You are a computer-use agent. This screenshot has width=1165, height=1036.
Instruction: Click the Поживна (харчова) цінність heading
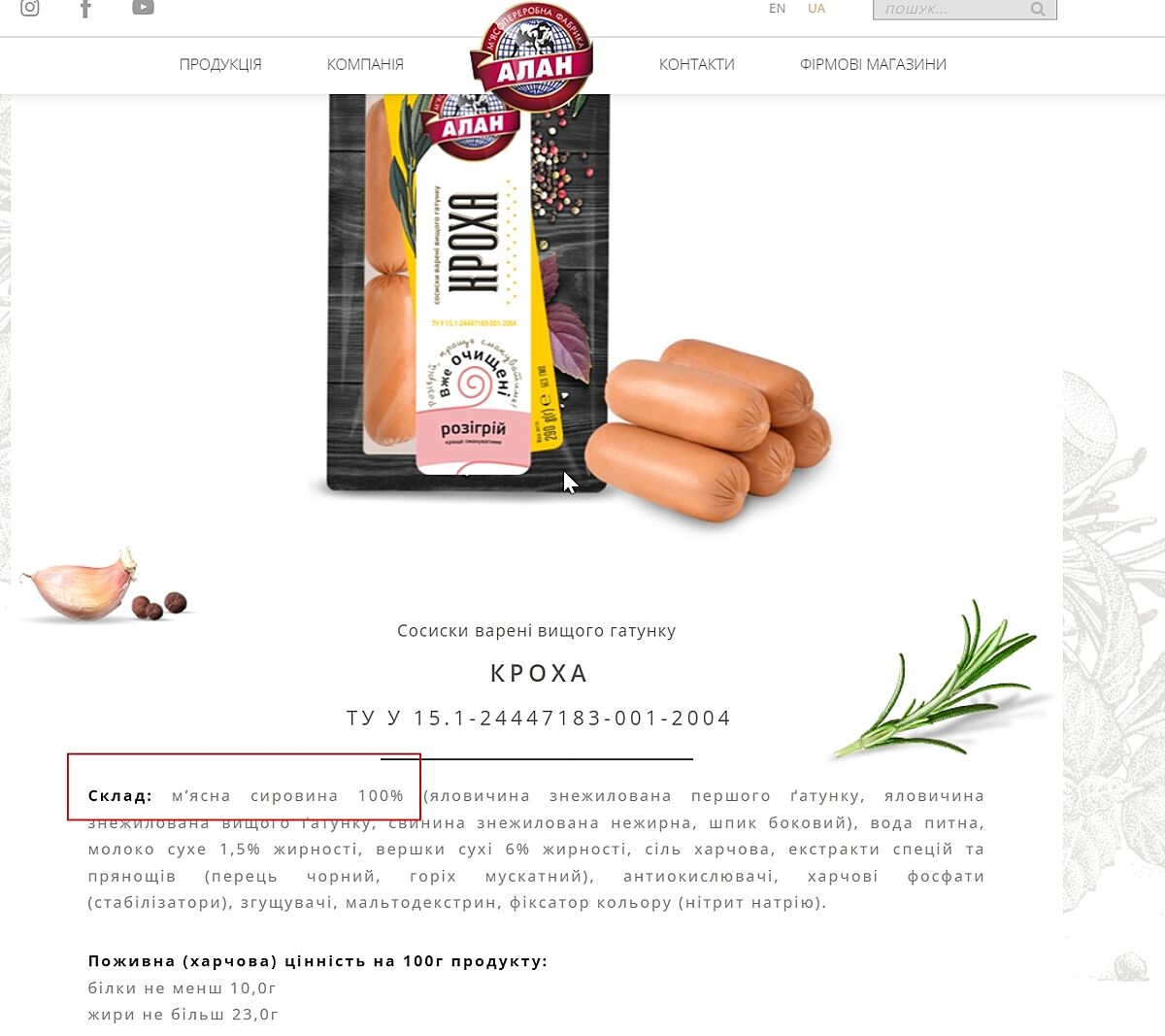[x=317, y=961]
